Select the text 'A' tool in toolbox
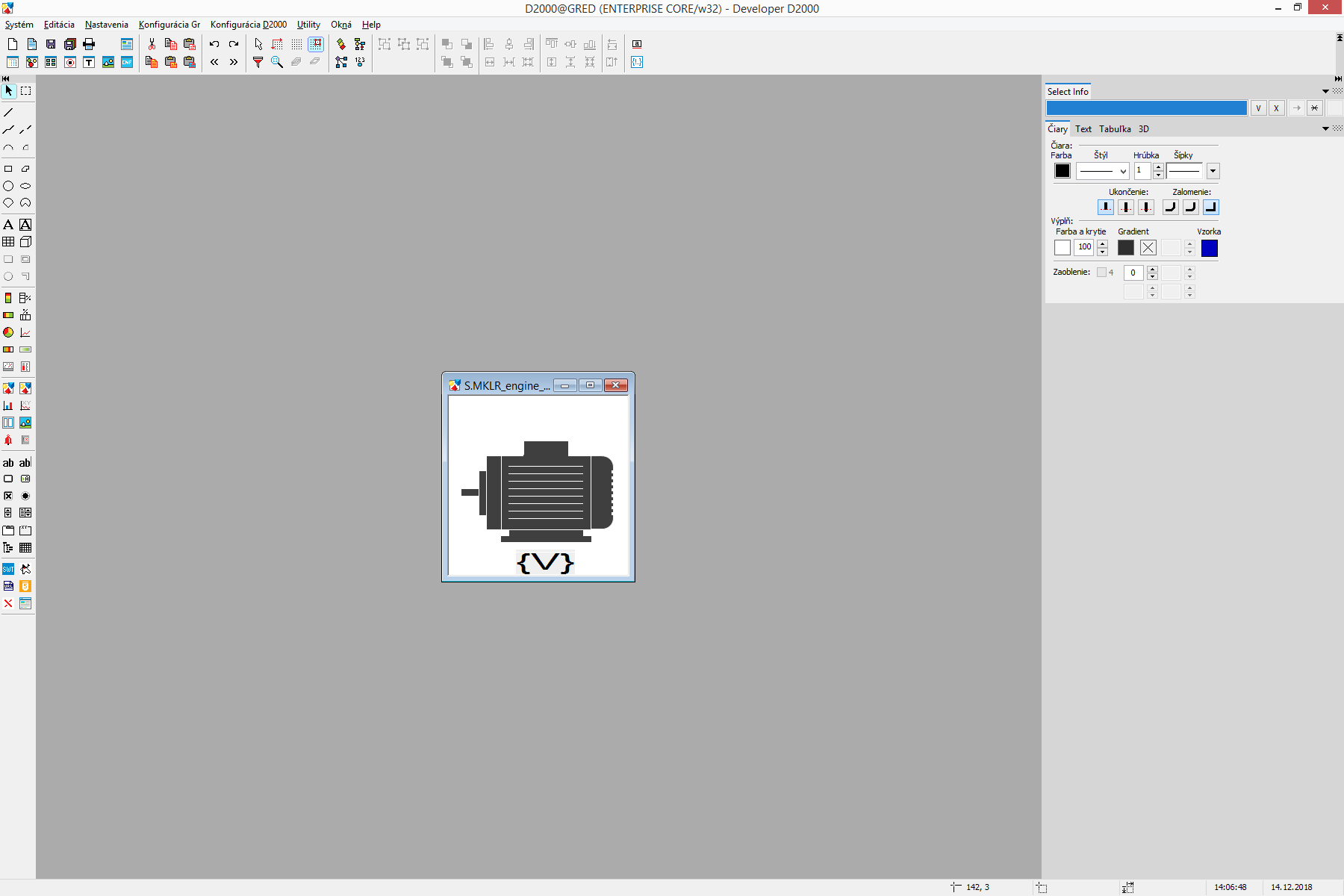Screen dimensions: 1344x896 pos(8,225)
